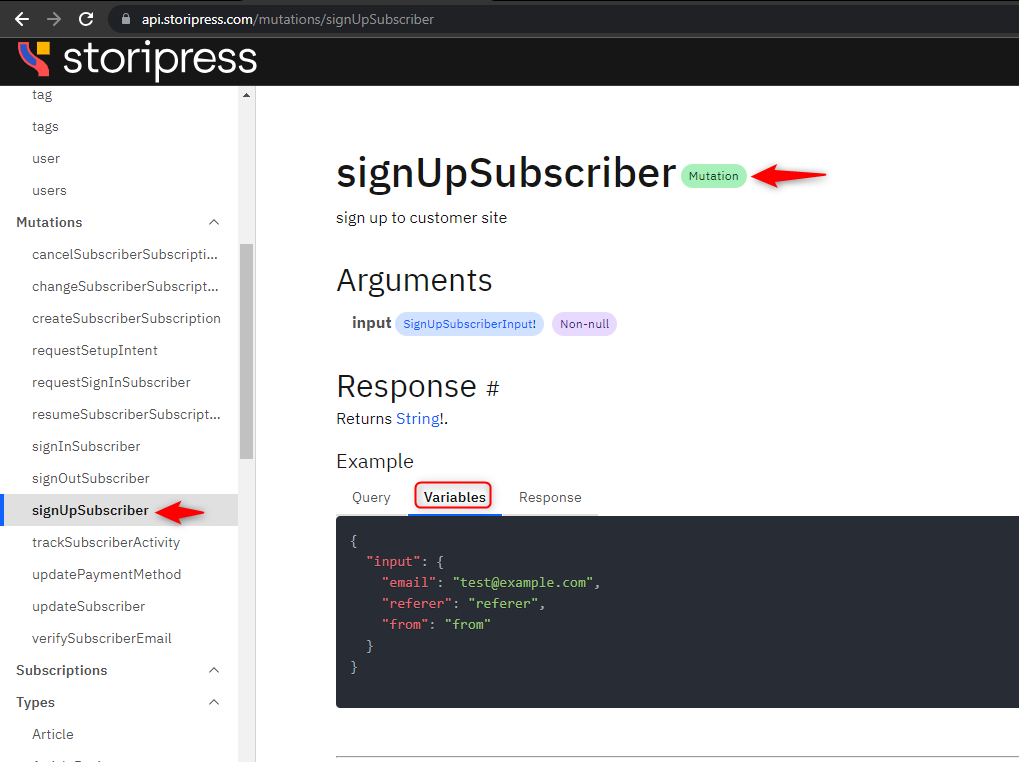Click the green Mutation badge
This screenshot has height=762, width=1019.
(714, 176)
